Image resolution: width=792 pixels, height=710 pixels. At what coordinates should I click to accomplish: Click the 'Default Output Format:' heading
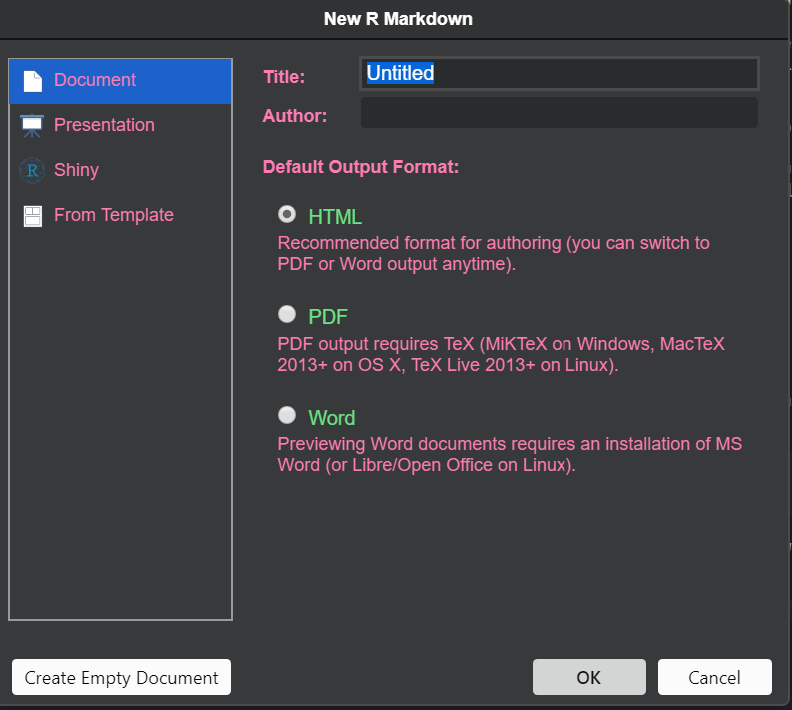(361, 167)
